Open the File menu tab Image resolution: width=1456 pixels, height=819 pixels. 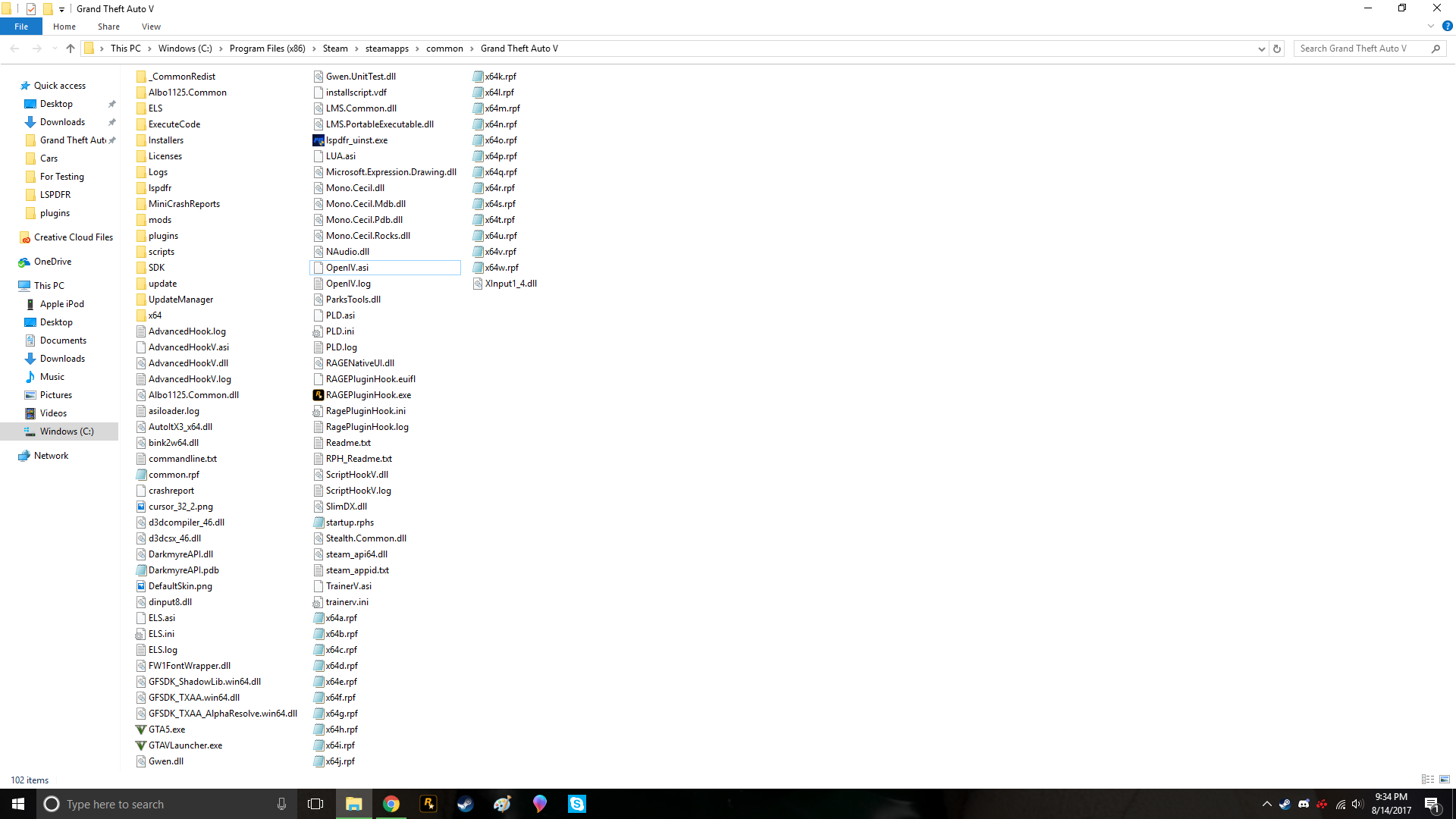[21, 27]
